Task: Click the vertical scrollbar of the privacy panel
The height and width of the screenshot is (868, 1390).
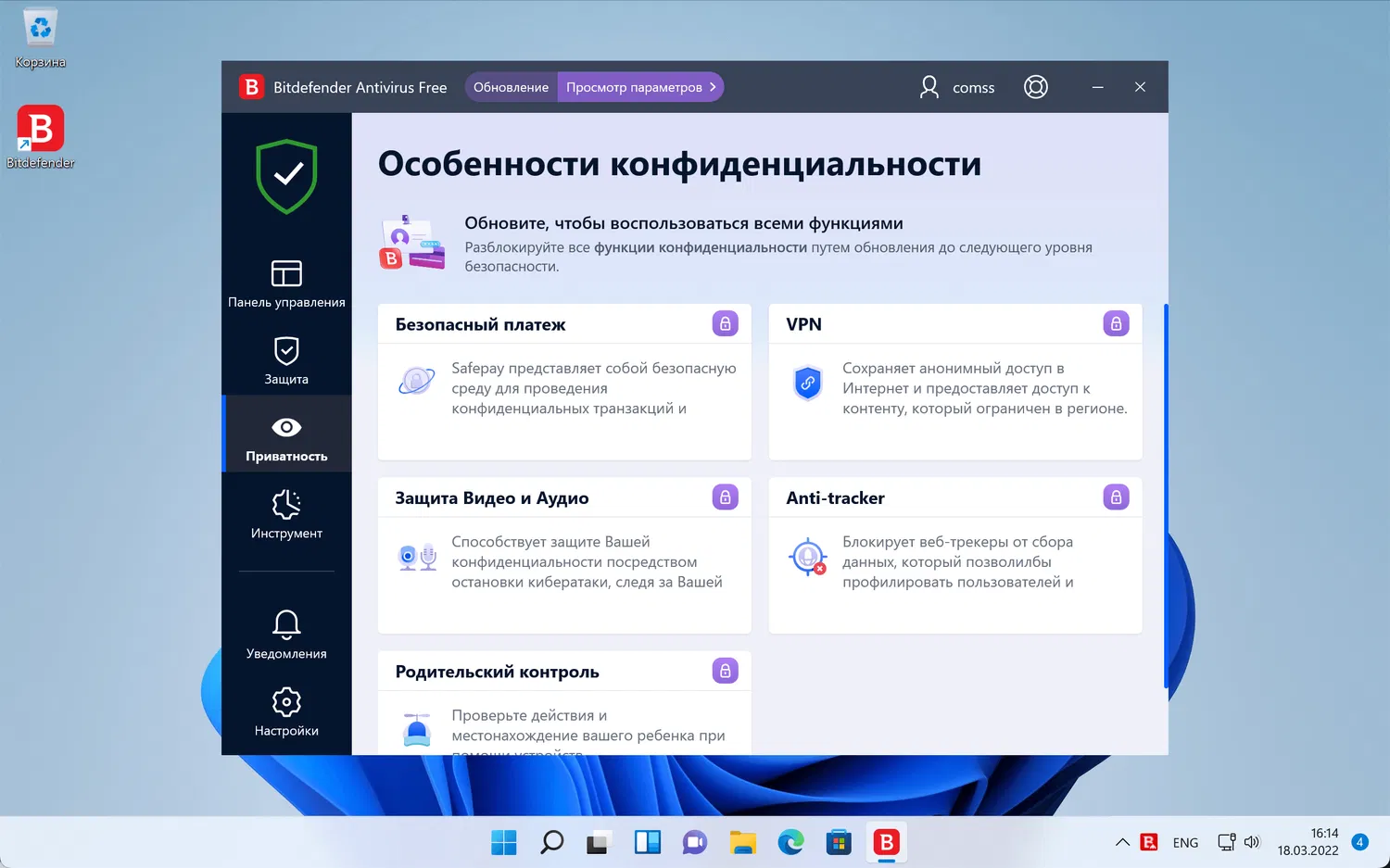Action: pos(1166,496)
